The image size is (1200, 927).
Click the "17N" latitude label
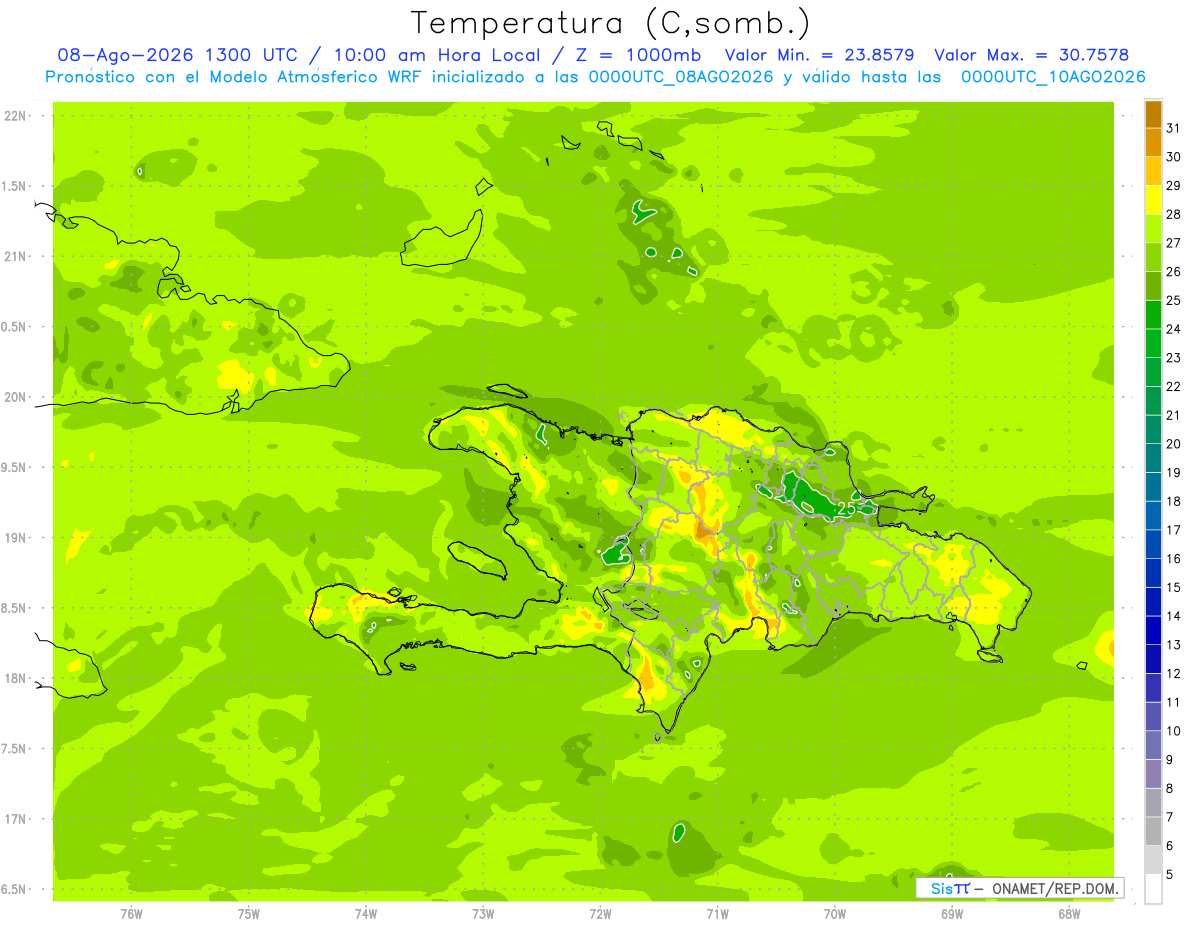(15, 819)
